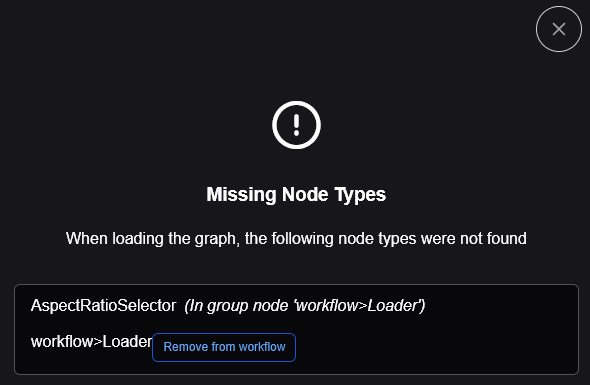Click the group node 'workflow>Loader' italic note
The height and width of the screenshot is (385, 590).
click(x=305, y=306)
